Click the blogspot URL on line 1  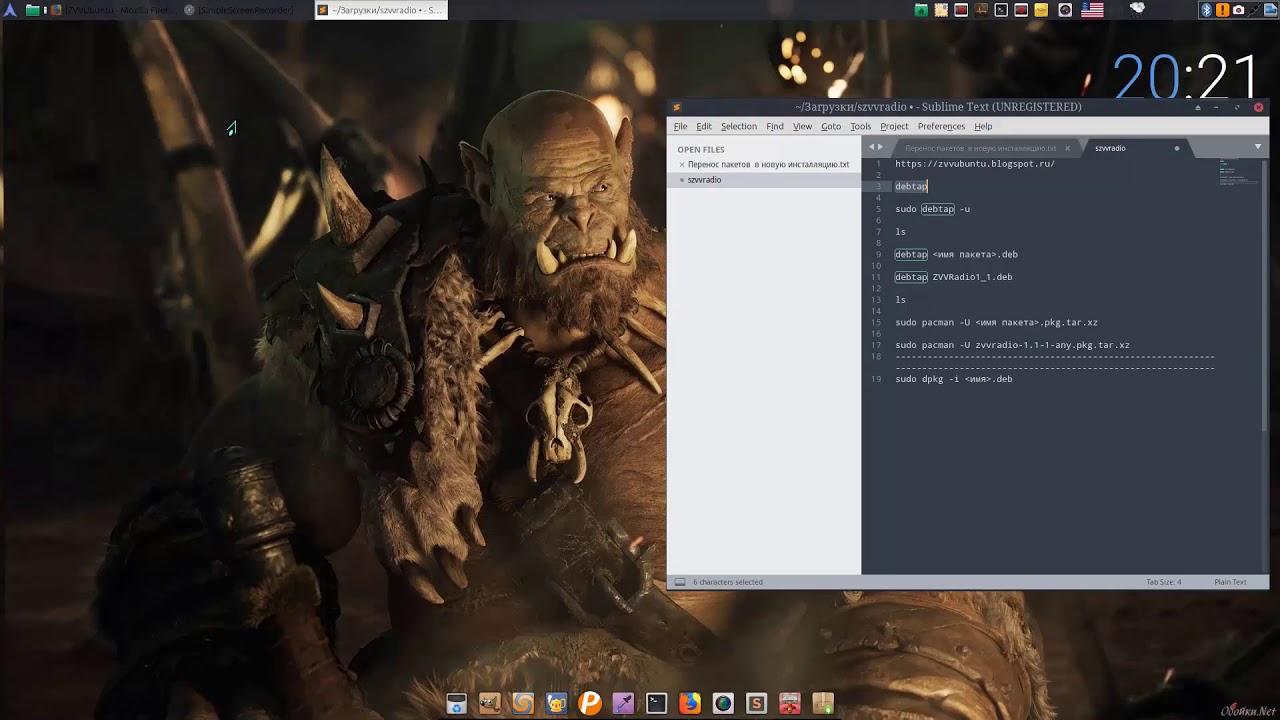point(975,164)
